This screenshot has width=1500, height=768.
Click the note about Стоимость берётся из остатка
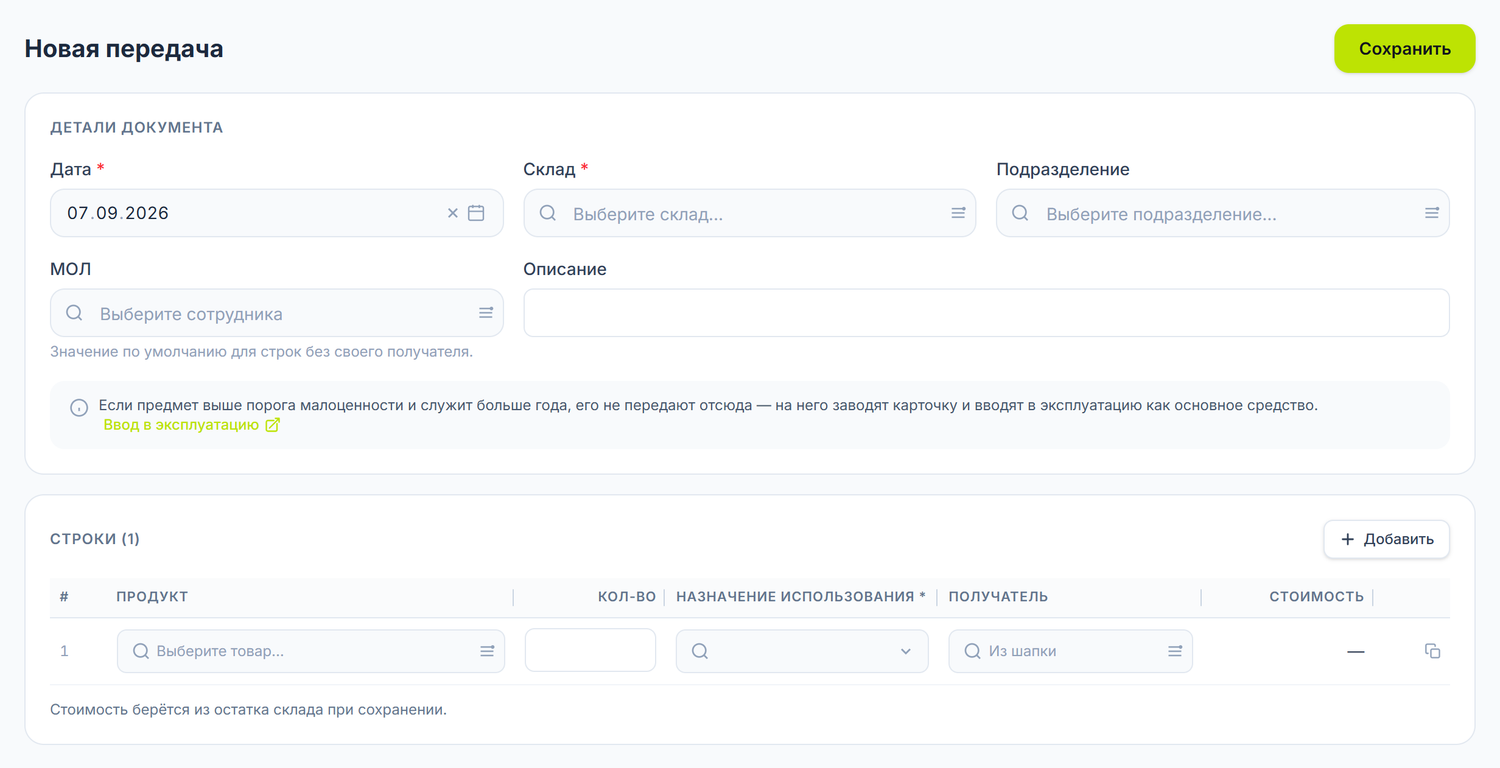tap(248, 710)
